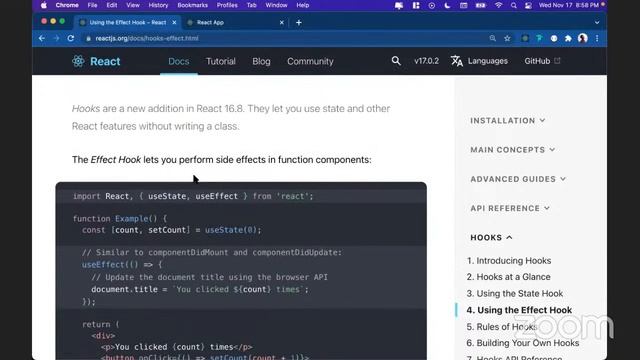640x360 pixels.
Task: Click the v17.0.2 version link
Action: [x=427, y=61]
